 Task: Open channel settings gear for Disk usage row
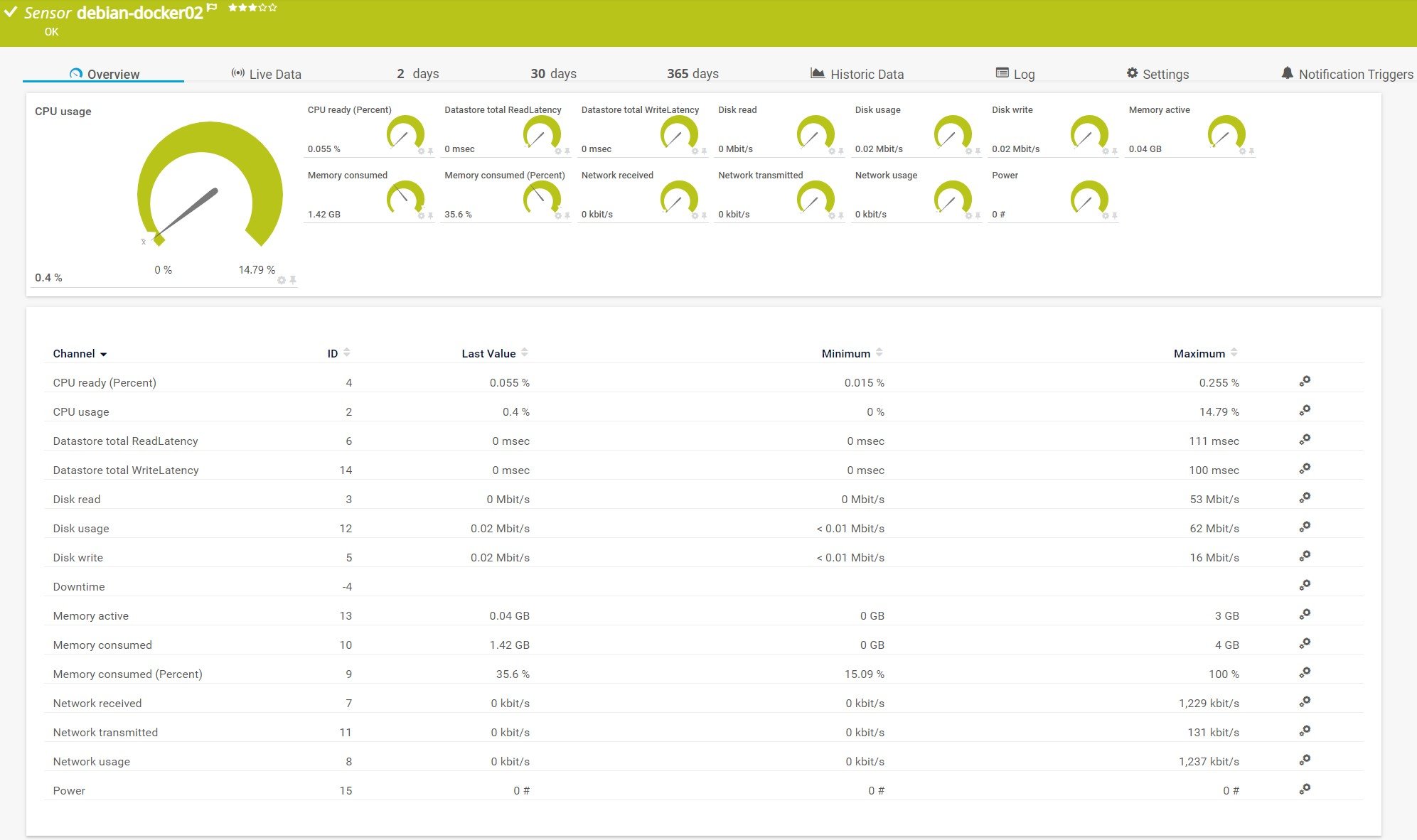click(x=1305, y=527)
